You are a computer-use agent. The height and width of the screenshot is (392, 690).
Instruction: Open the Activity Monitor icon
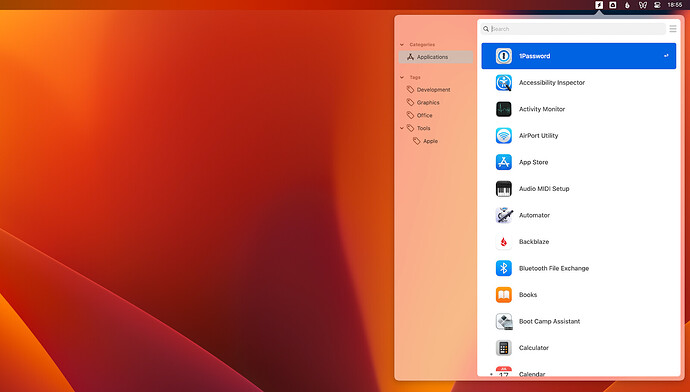(x=503, y=109)
